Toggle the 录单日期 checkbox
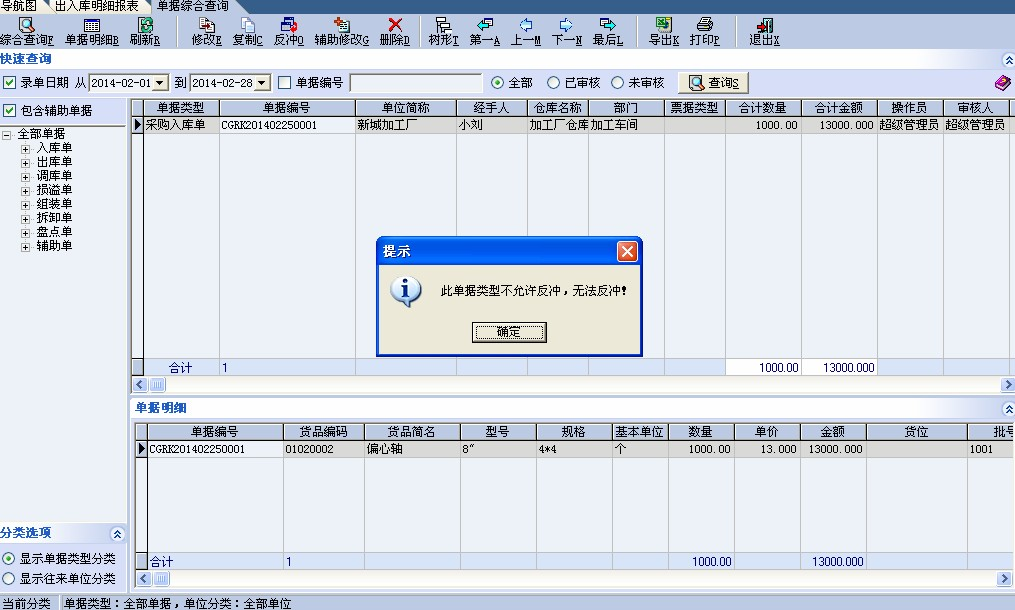Viewport: 1015px width, 610px height. 10,83
